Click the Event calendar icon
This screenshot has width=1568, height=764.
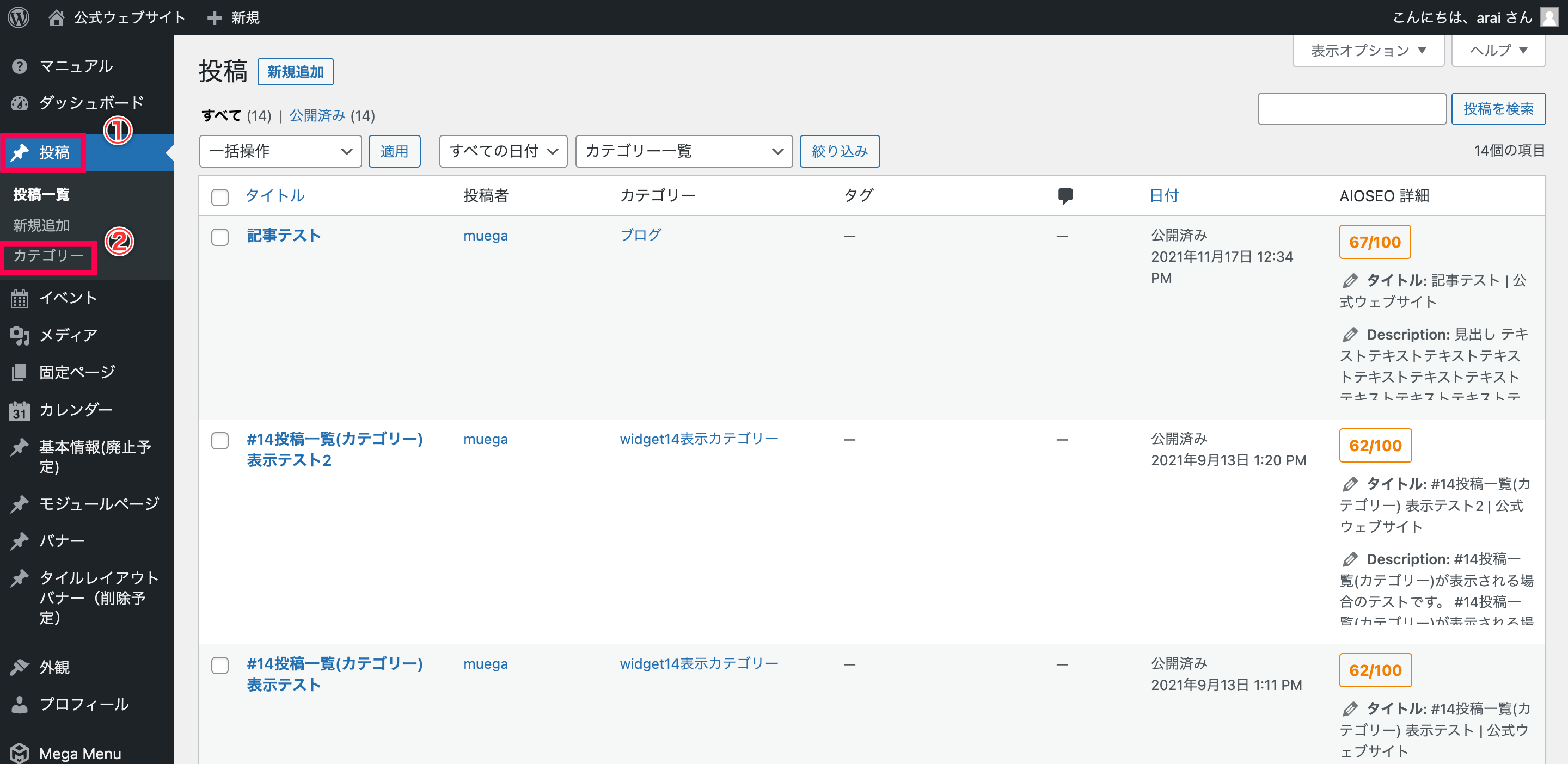pyautogui.click(x=20, y=298)
